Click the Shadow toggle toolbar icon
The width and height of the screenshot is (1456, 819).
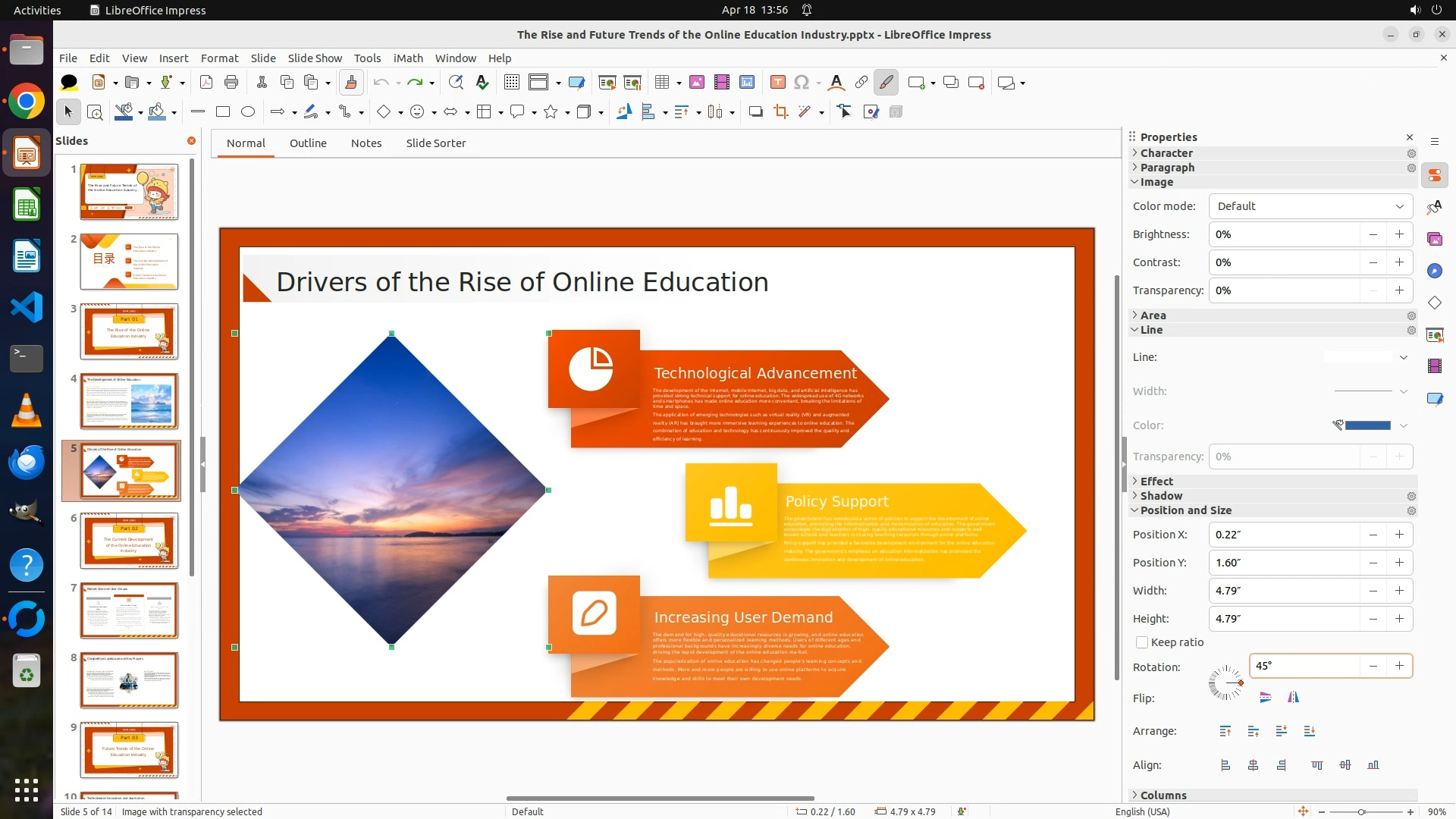[x=755, y=112]
